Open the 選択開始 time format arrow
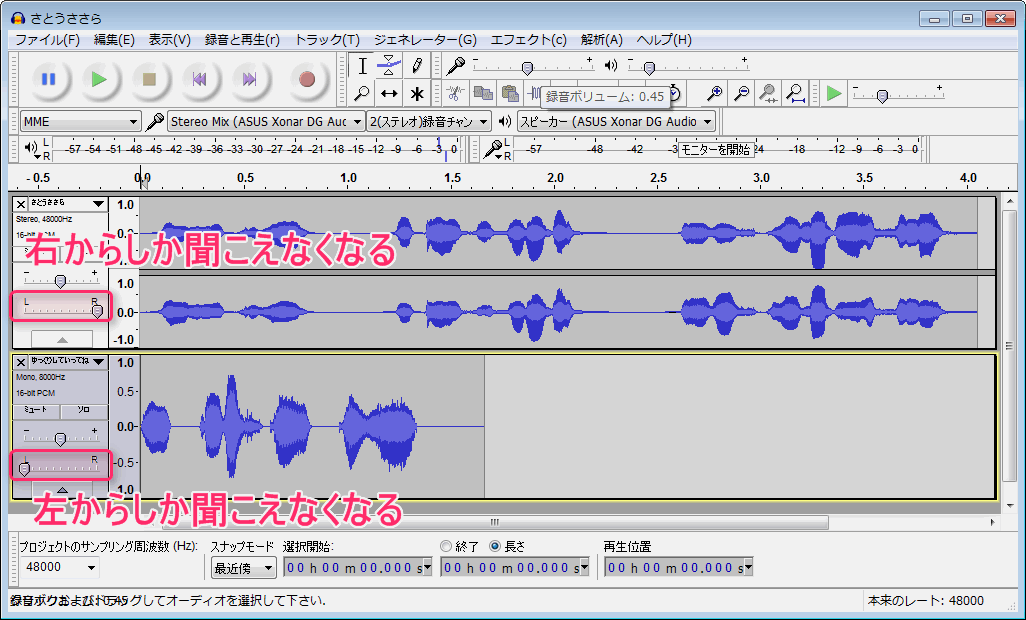Image resolution: width=1026 pixels, height=620 pixels. [428, 568]
